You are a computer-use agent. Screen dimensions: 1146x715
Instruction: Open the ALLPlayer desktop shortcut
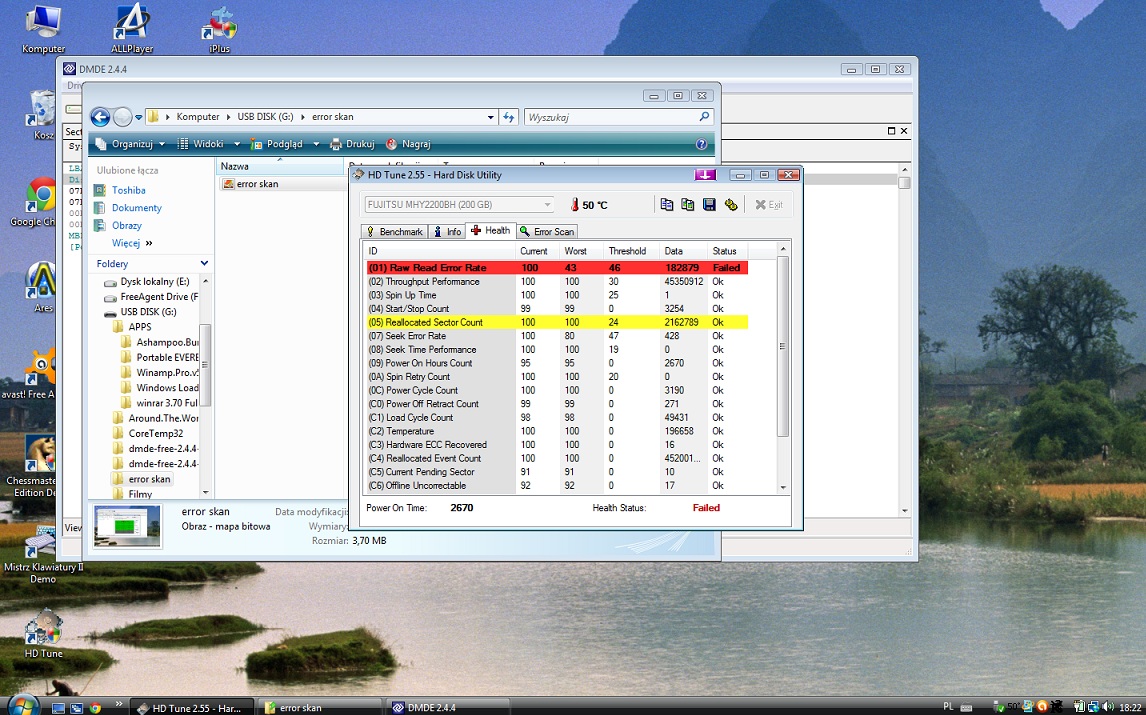tap(132, 29)
